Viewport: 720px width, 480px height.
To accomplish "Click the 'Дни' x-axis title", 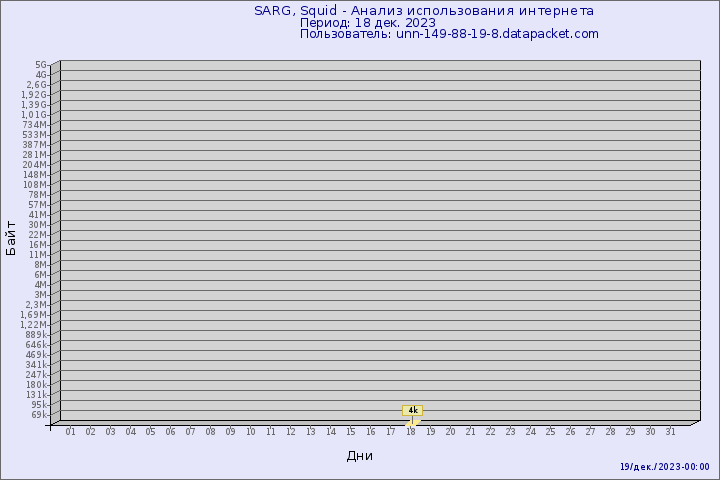I will click(360, 456).
